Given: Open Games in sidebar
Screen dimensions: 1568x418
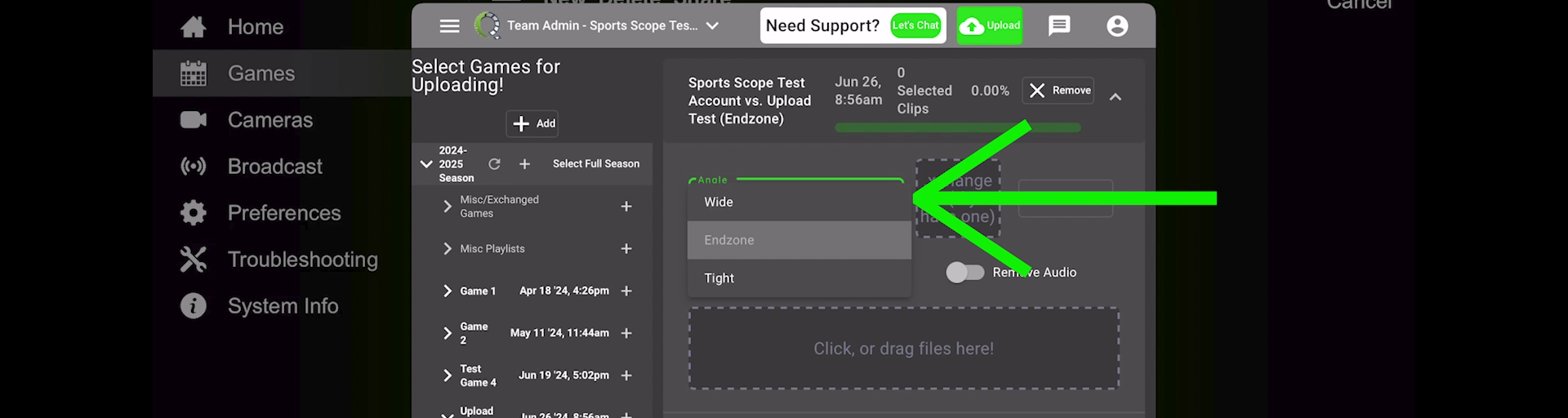Looking at the screenshot, I should (x=261, y=73).
